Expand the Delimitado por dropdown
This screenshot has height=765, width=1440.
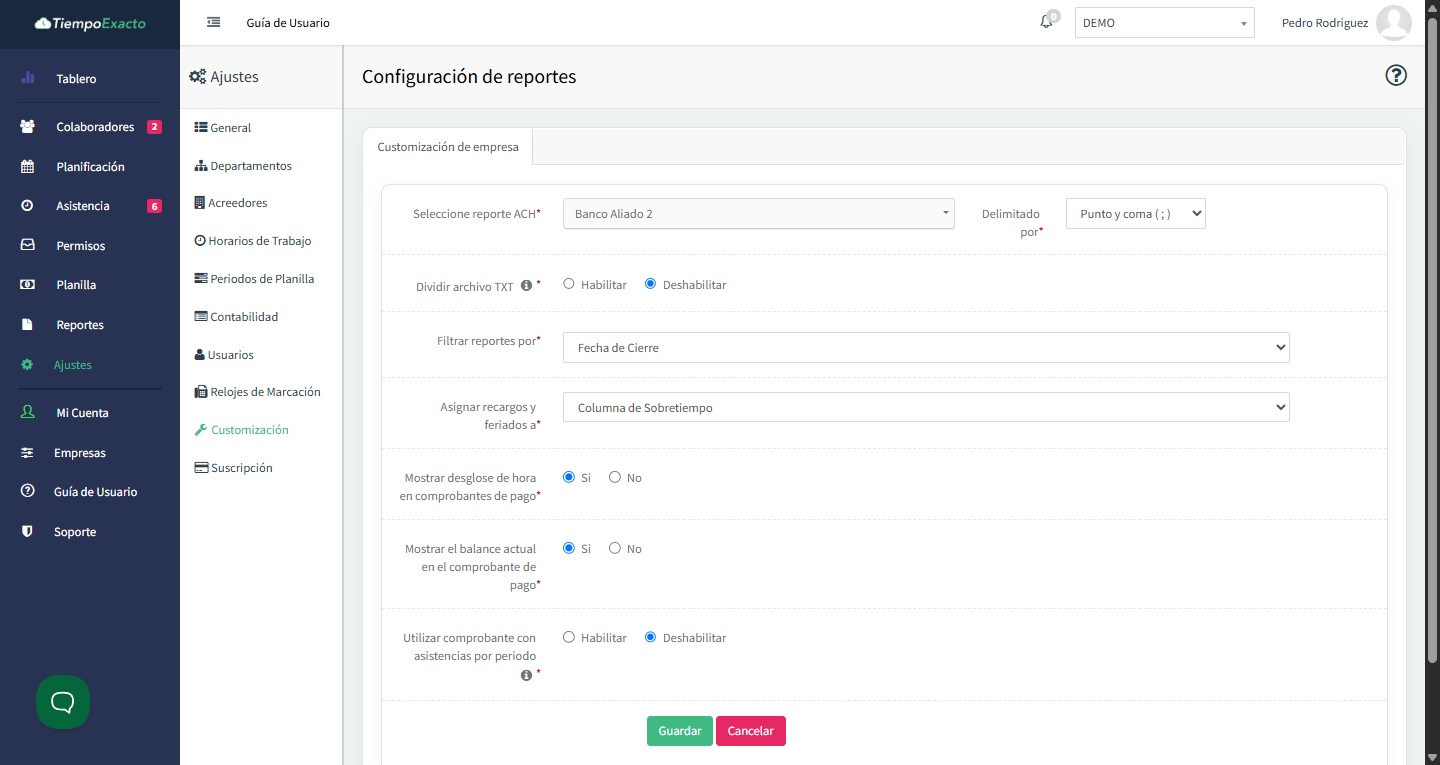pyautogui.click(x=1135, y=214)
